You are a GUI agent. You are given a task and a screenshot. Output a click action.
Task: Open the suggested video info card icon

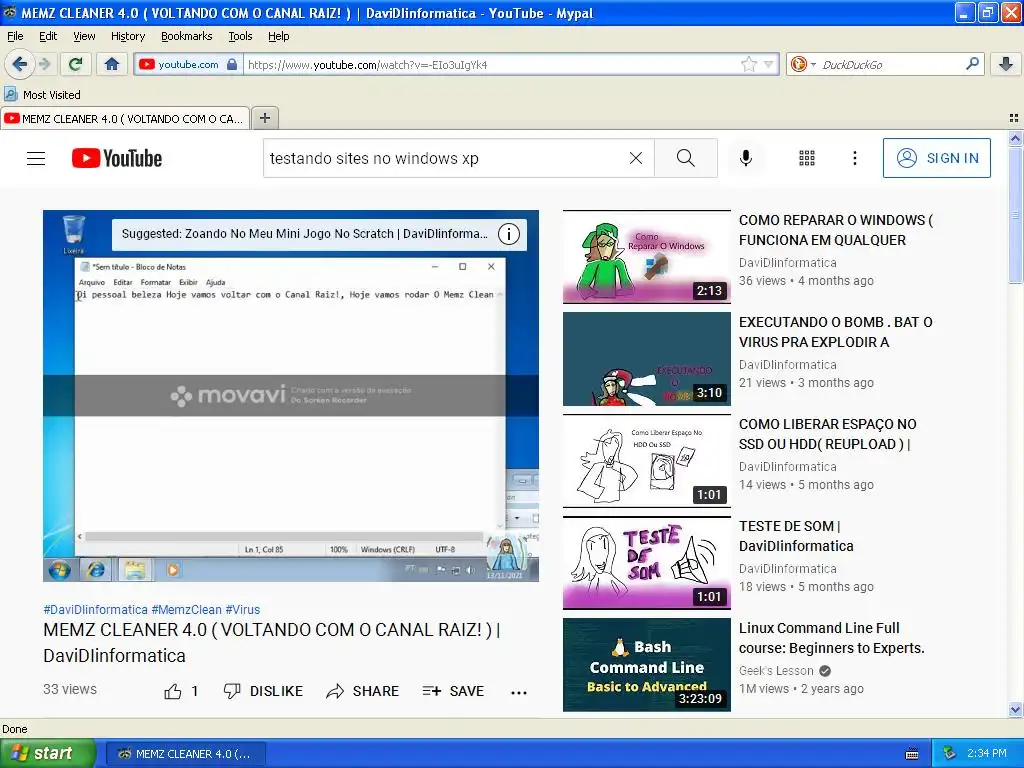(509, 234)
